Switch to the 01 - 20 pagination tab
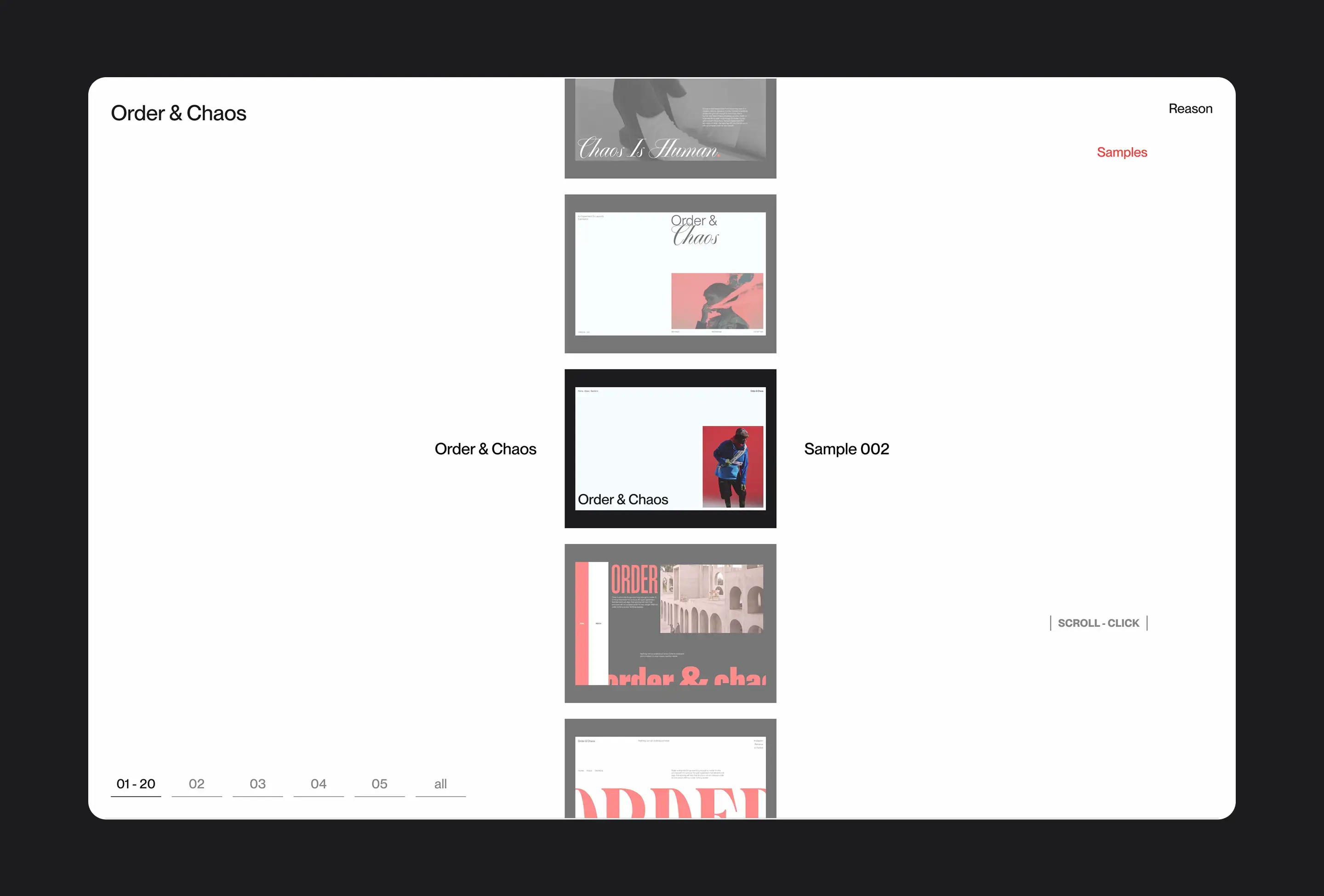1324x896 pixels. click(136, 784)
